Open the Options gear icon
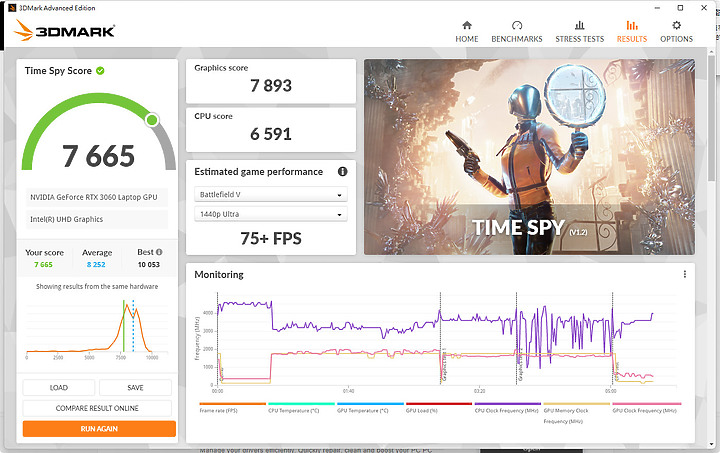This screenshot has width=720, height=453. (x=676, y=25)
